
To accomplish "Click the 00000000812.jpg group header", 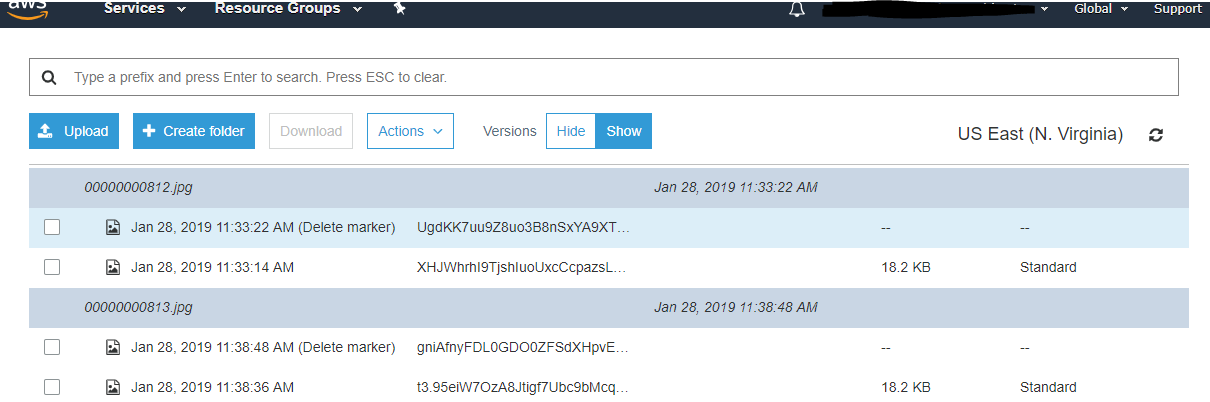I will [x=609, y=188].
